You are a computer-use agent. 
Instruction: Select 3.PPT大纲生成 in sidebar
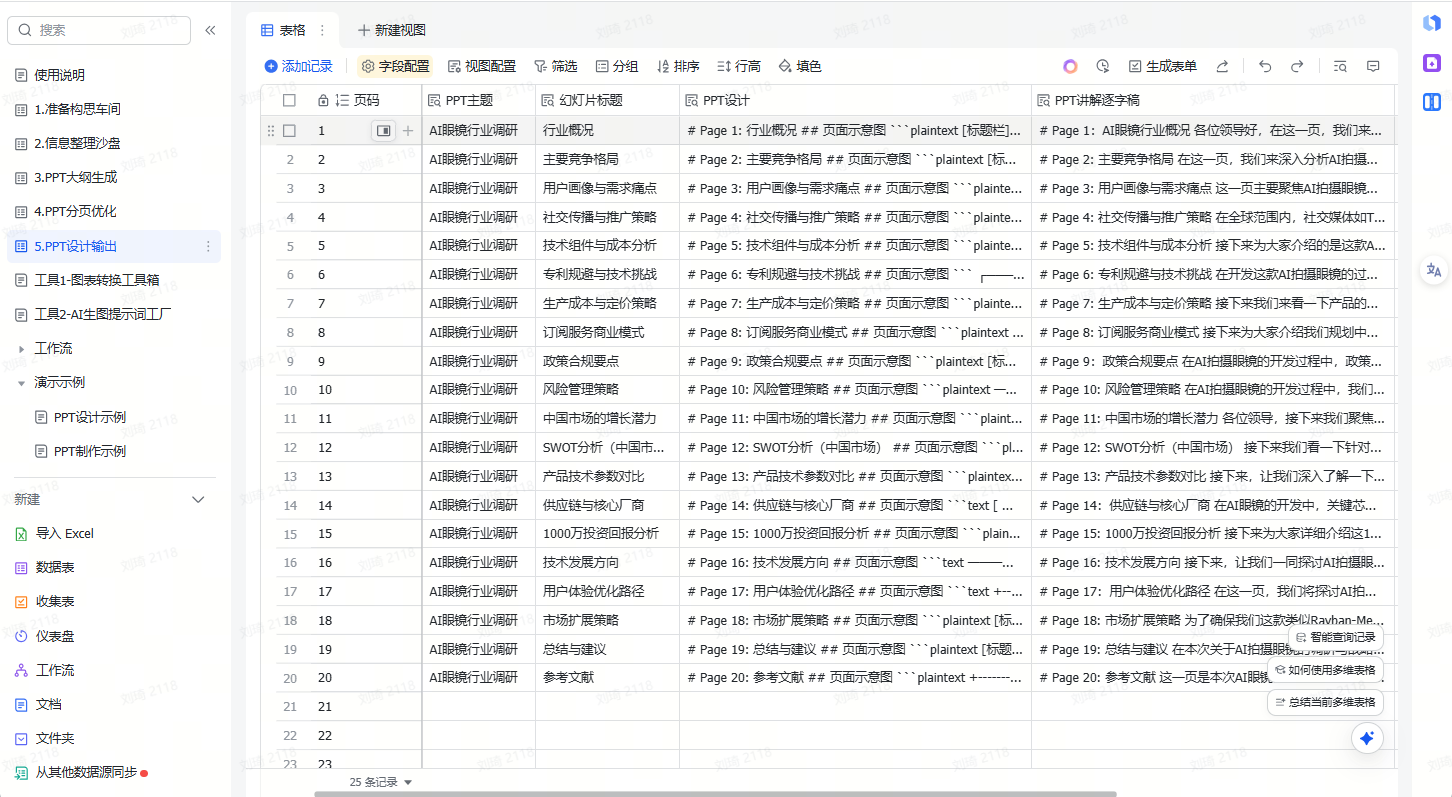77,177
